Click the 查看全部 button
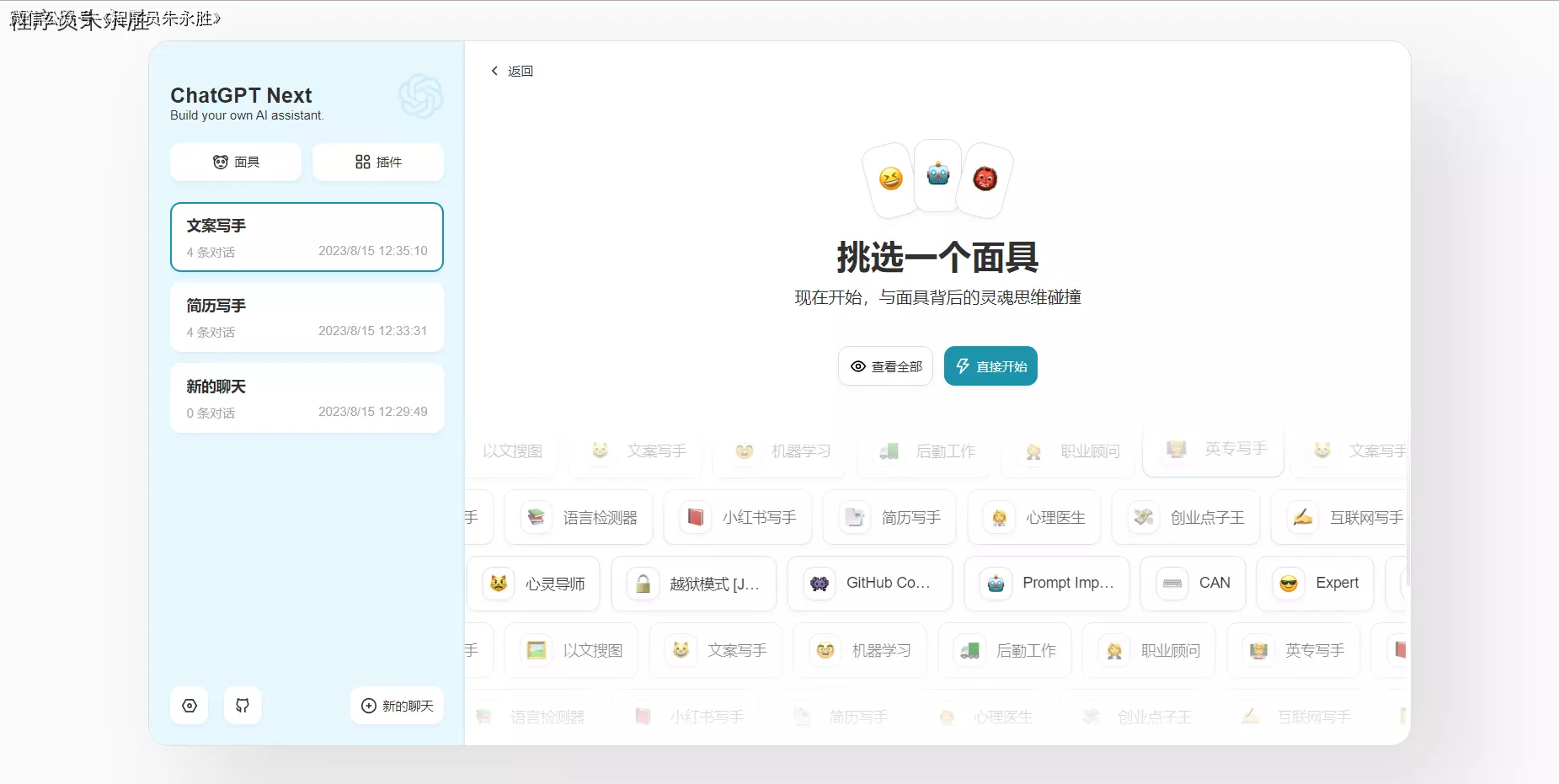The width and height of the screenshot is (1559, 784). (885, 365)
